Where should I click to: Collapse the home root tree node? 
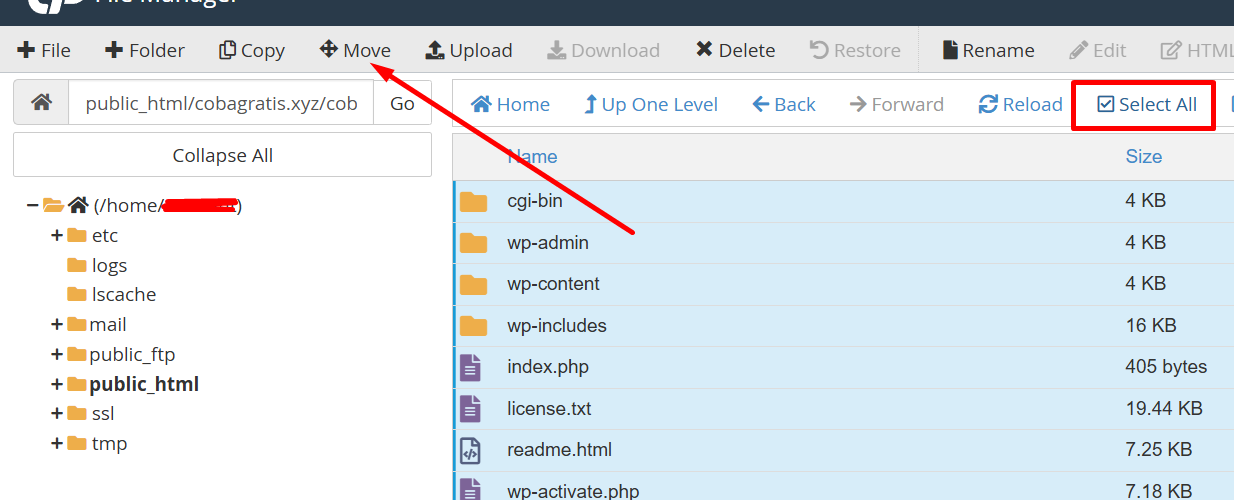33,206
